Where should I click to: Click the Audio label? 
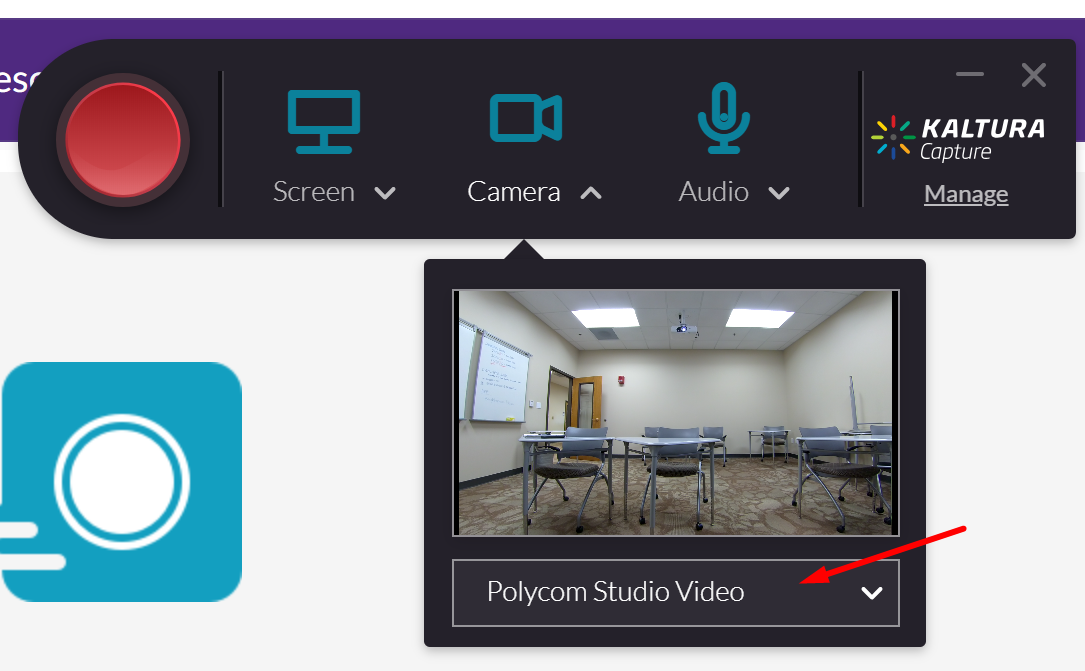713,192
